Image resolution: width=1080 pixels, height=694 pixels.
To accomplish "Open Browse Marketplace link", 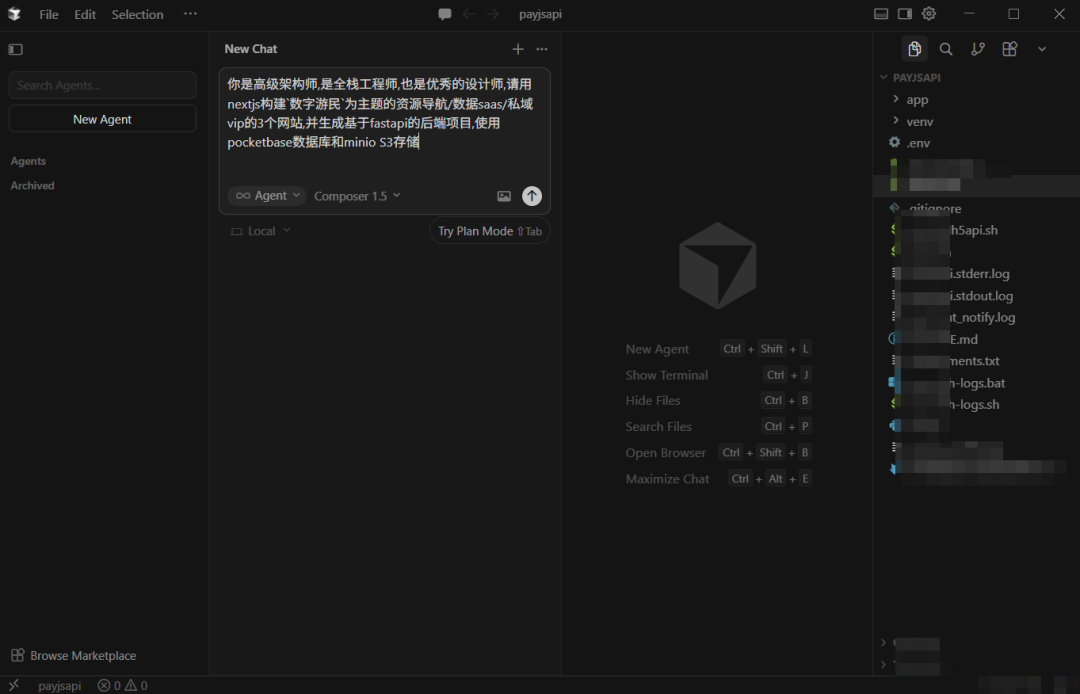I will (x=74, y=655).
